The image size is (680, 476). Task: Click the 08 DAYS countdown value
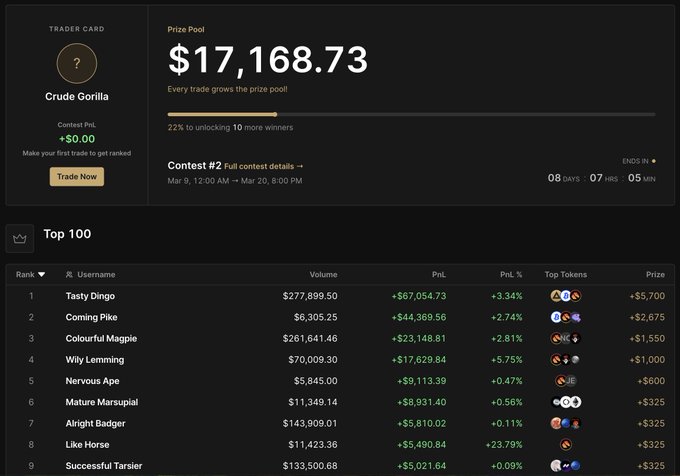coord(564,178)
